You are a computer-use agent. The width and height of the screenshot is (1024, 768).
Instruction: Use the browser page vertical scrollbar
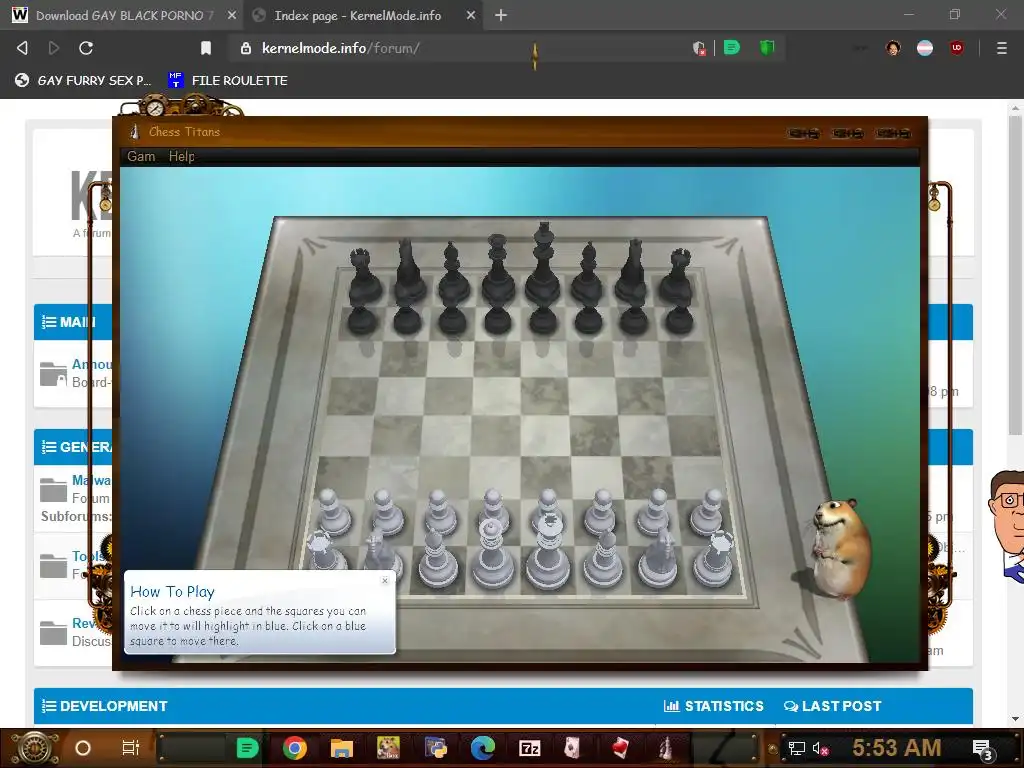(1015, 275)
